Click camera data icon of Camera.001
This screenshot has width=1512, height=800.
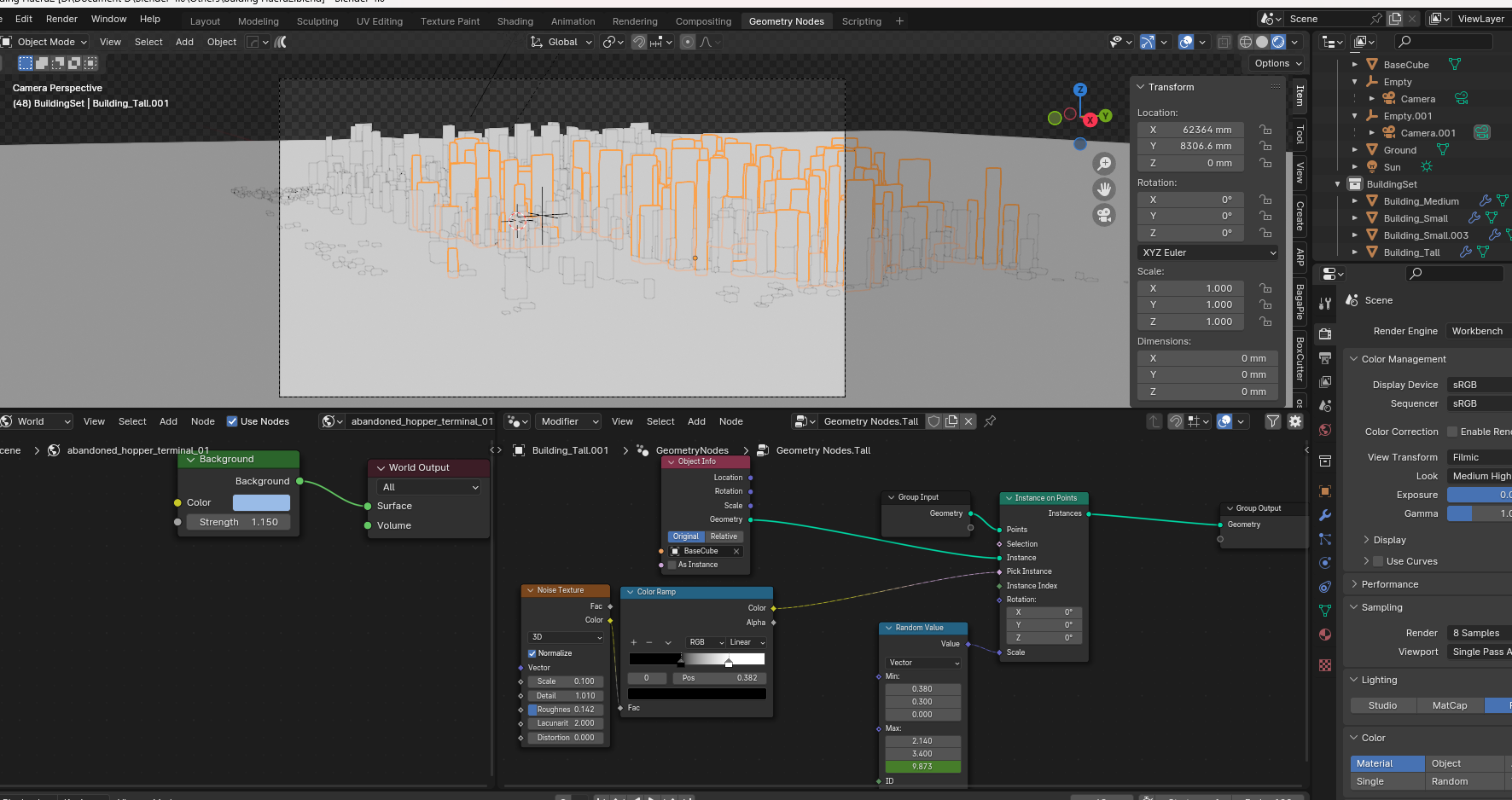pyautogui.click(x=1482, y=133)
